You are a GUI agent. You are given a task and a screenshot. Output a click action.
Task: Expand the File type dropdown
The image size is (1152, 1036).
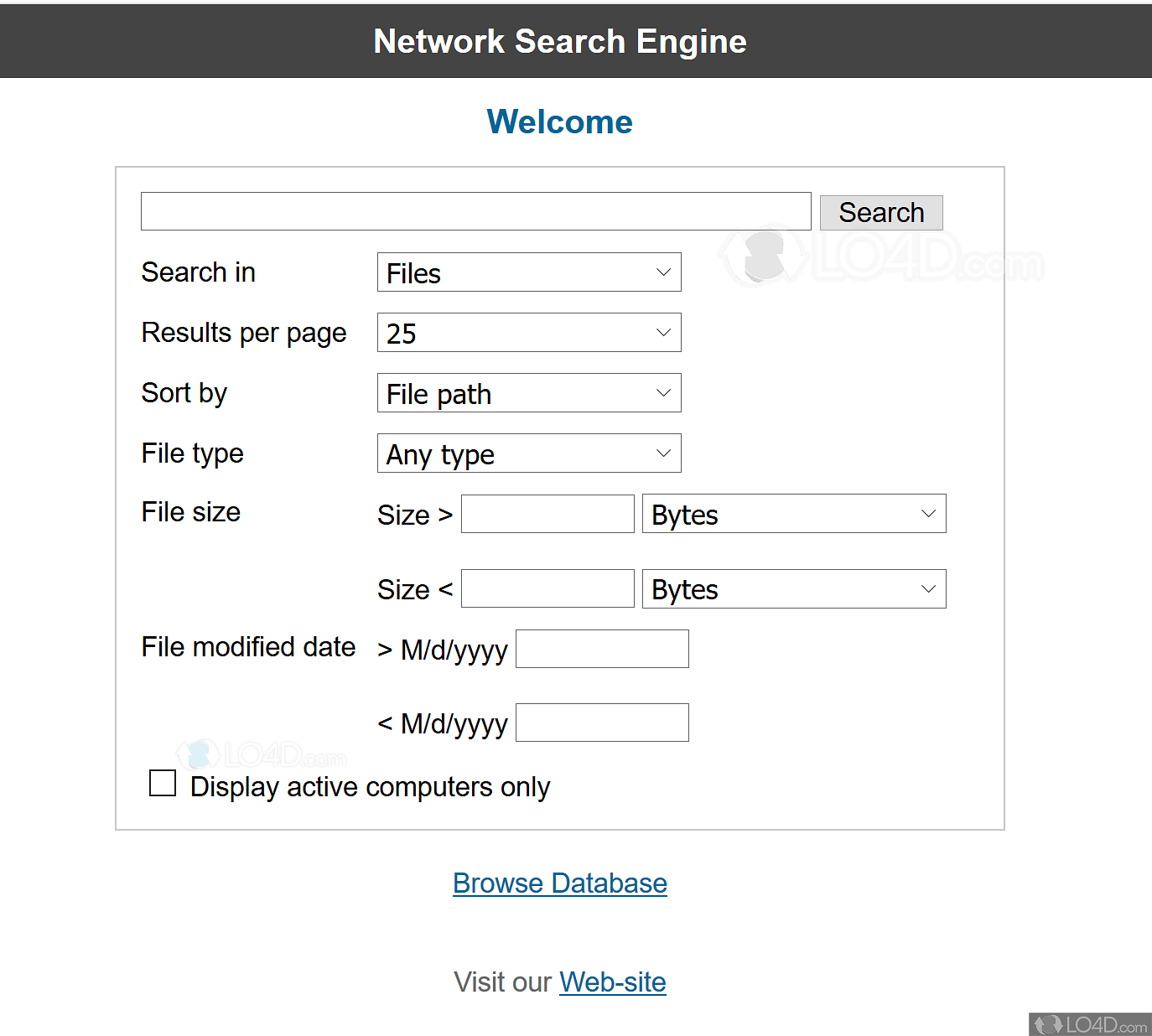point(528,453)
